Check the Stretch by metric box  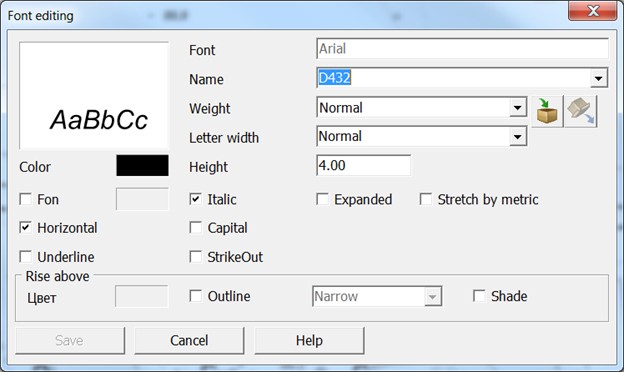point(426,199)
